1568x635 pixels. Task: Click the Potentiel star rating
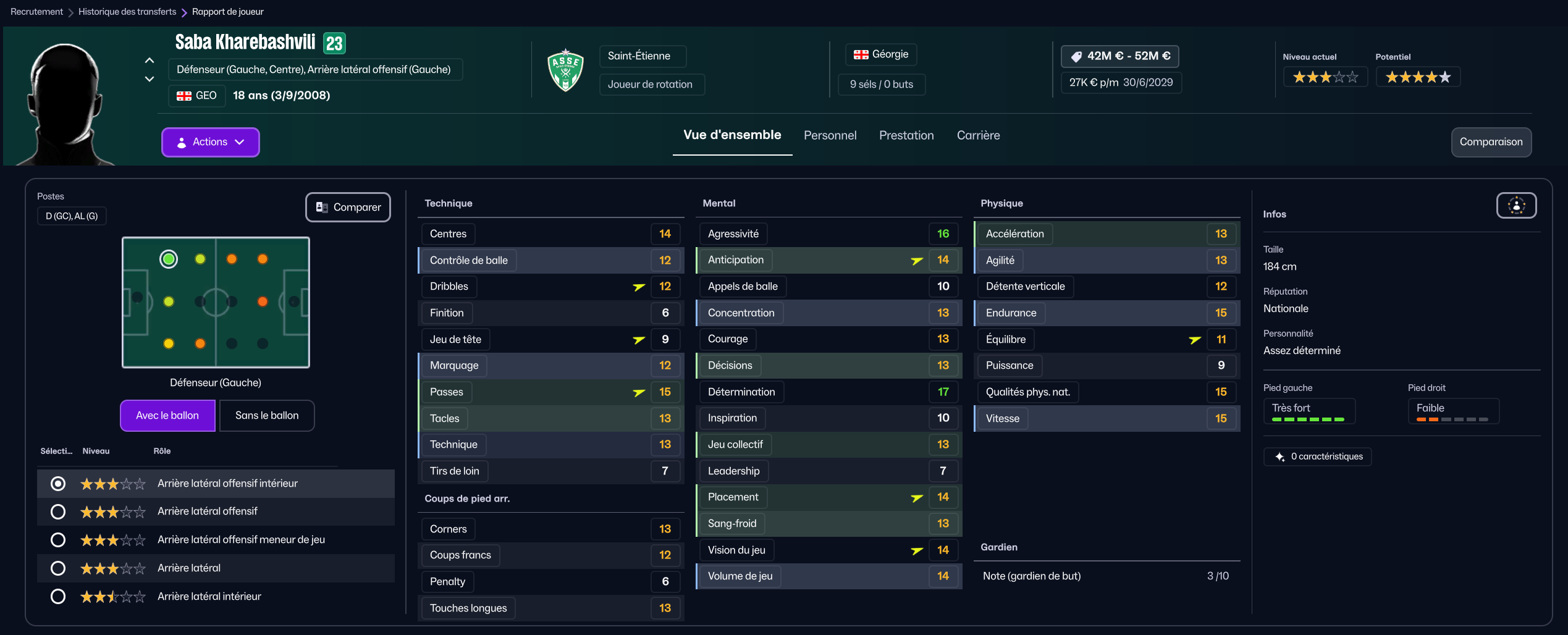point(1418,77)
